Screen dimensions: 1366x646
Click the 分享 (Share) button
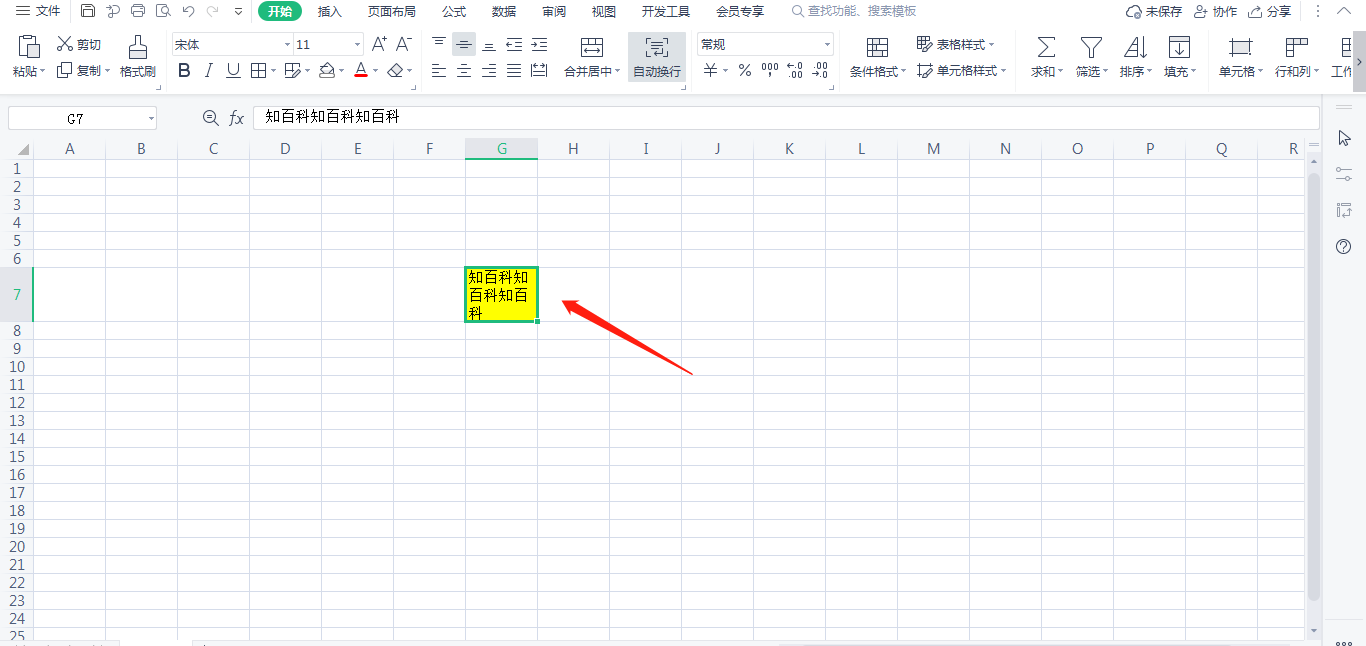pos(1269,11)
